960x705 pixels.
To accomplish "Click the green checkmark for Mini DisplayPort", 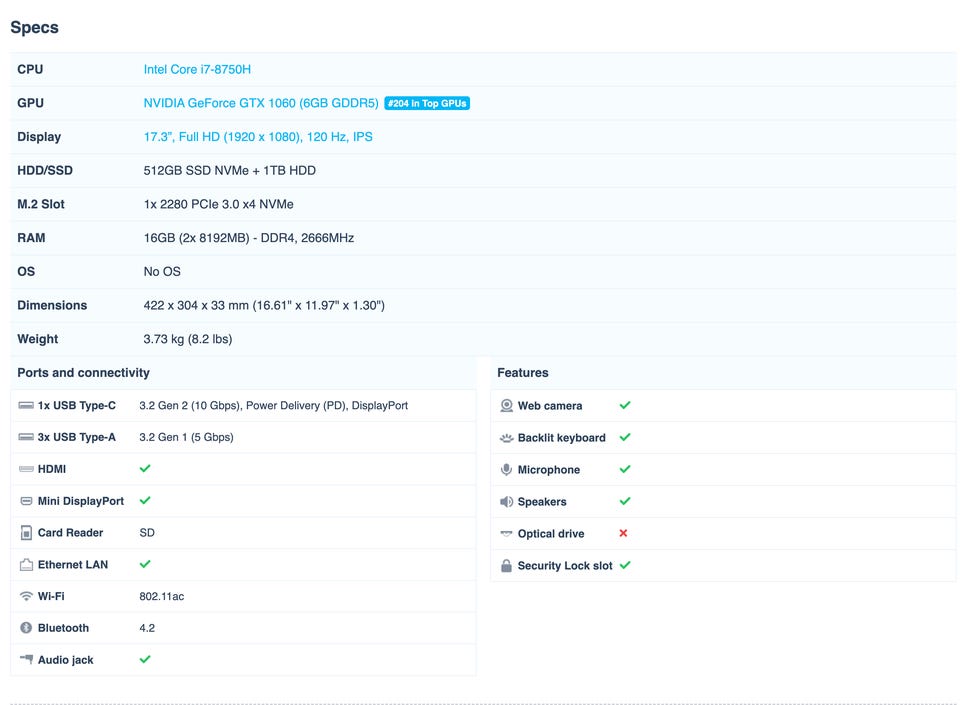I will tap(145, 501).
